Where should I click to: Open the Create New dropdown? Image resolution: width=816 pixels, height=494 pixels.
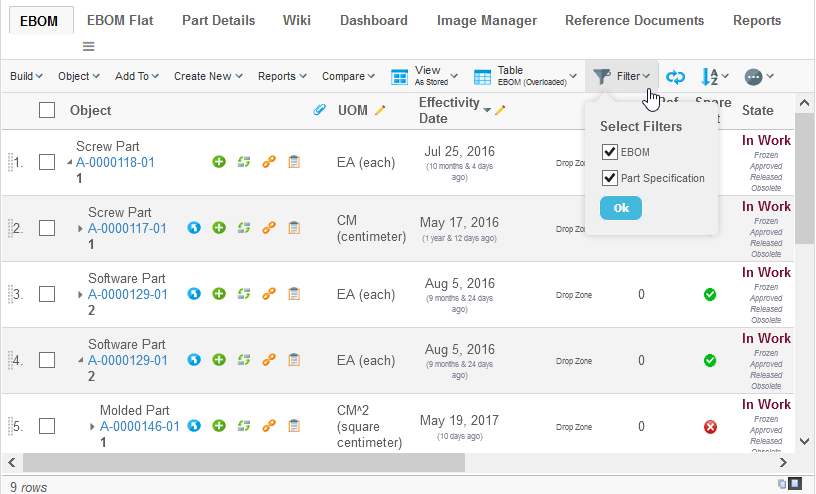[208, 76]
